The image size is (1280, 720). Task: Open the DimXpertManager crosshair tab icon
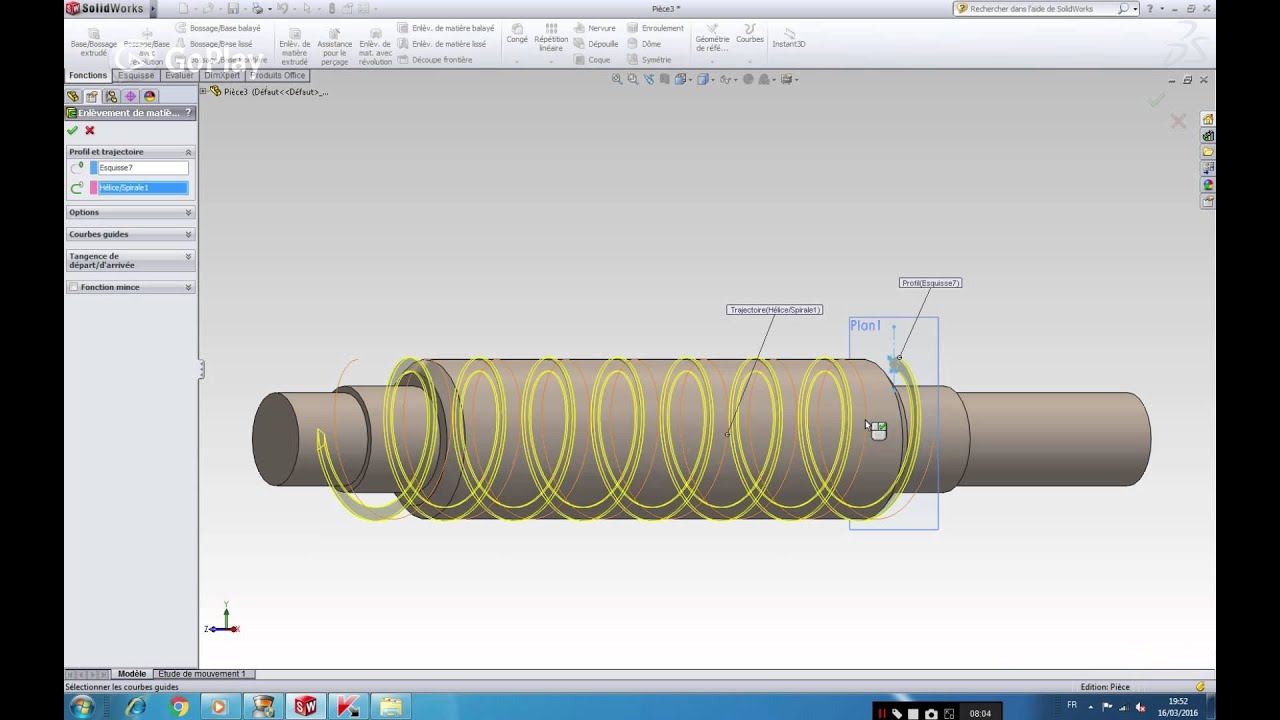click(x=130, y=96)
